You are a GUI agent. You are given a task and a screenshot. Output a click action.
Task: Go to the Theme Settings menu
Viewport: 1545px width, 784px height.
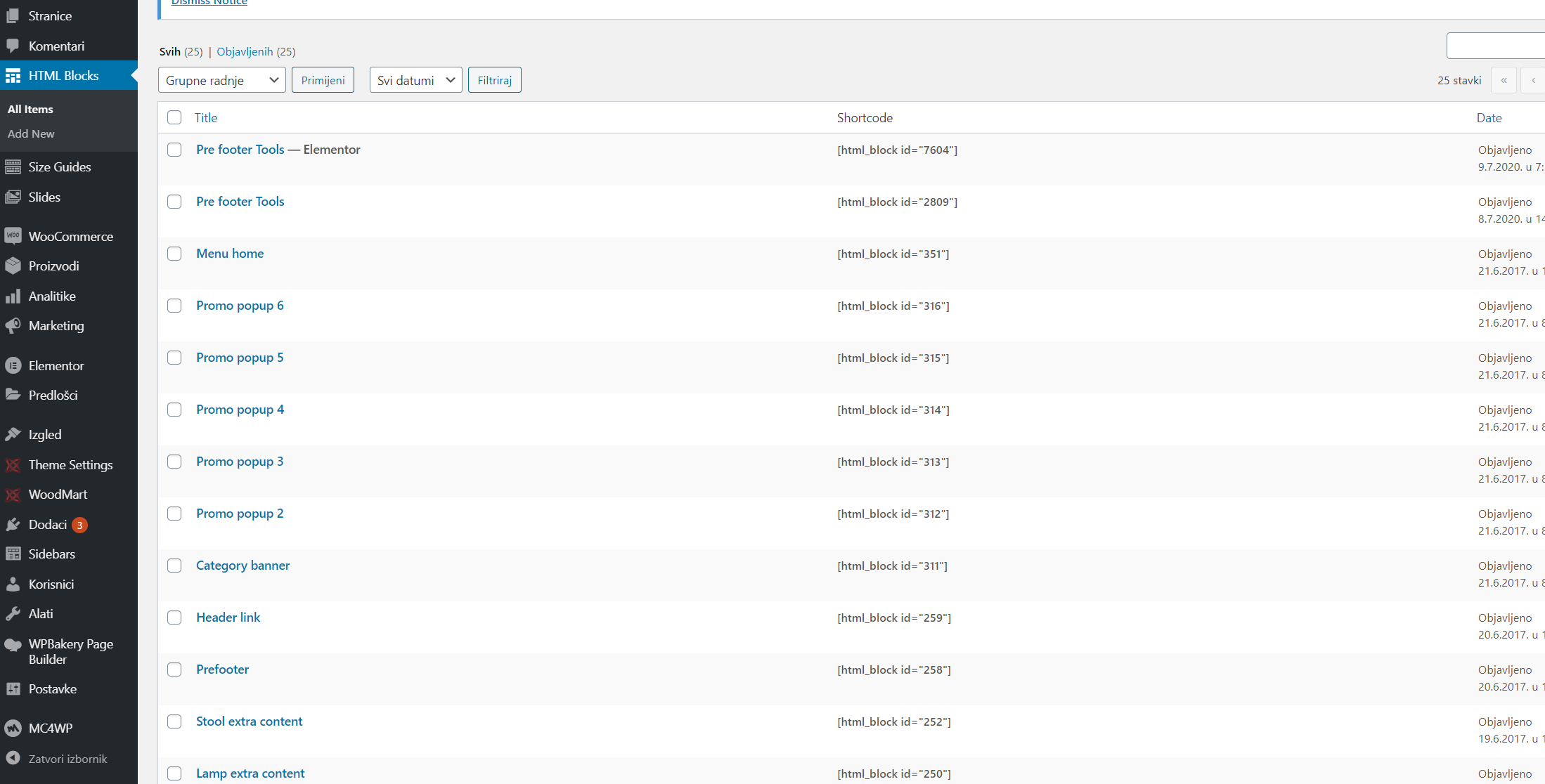coord(70,465)
